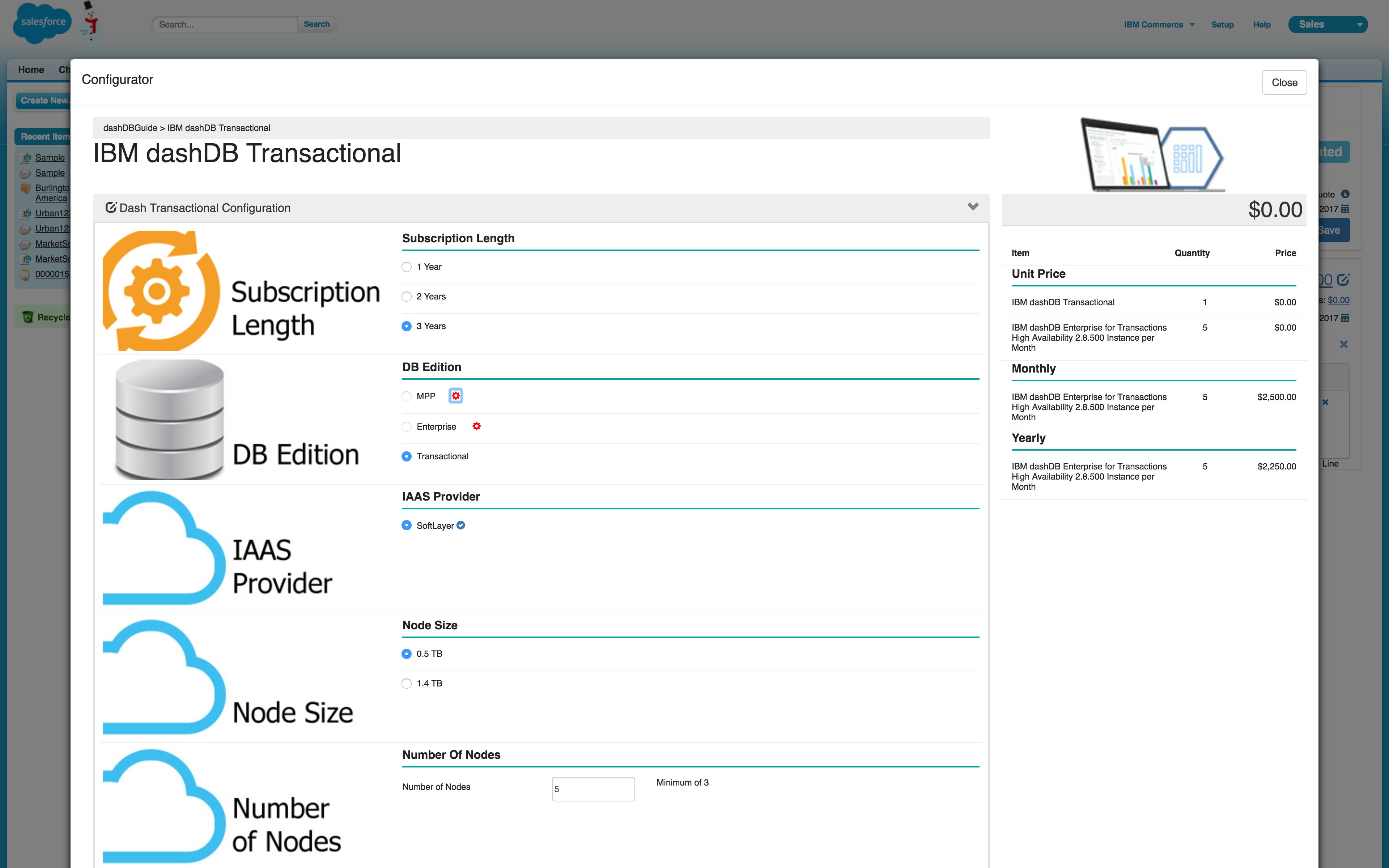Click the blue edit icon behind the modal

[x=1343, y=280]
